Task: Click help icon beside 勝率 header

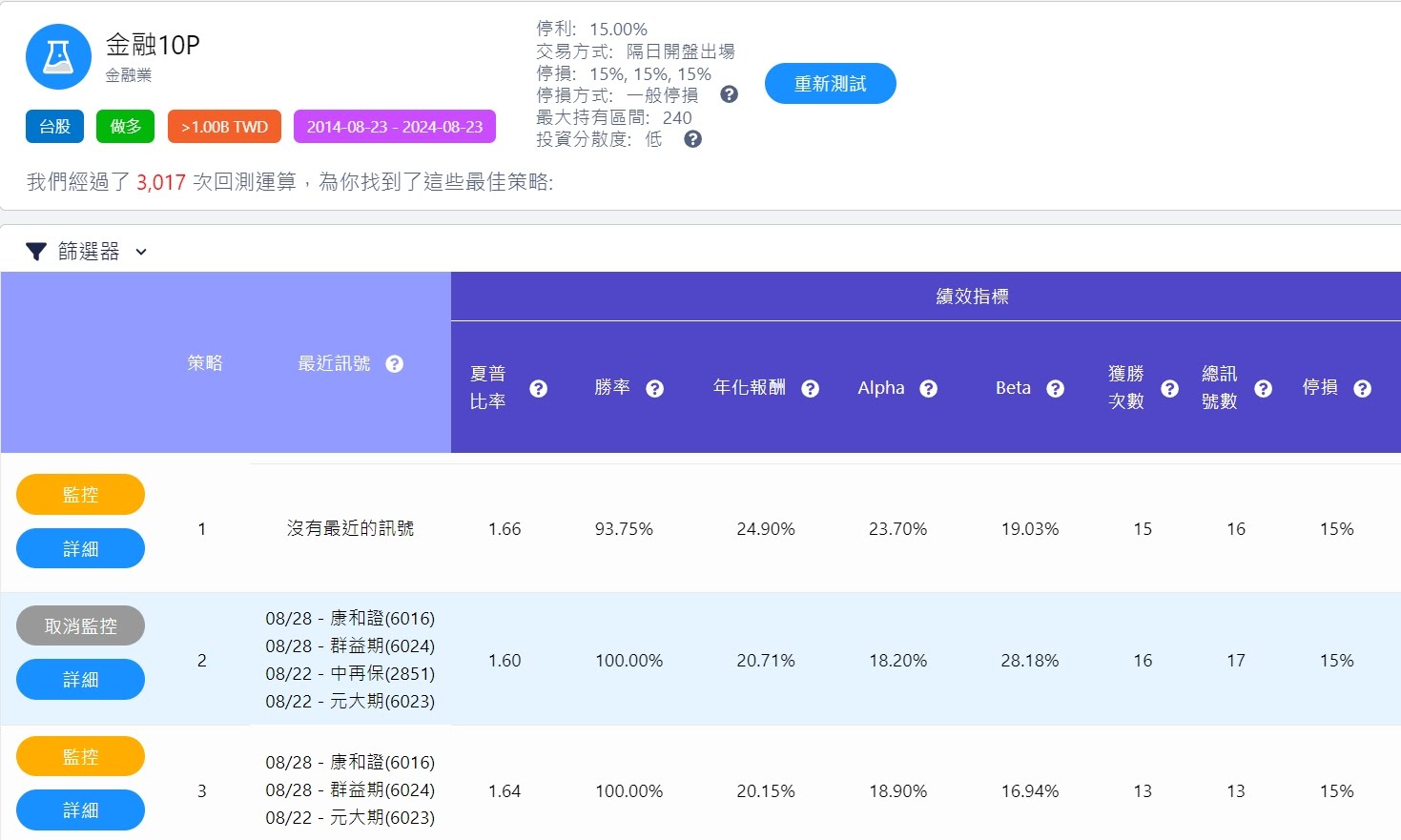Action: (x=654, y=389)
